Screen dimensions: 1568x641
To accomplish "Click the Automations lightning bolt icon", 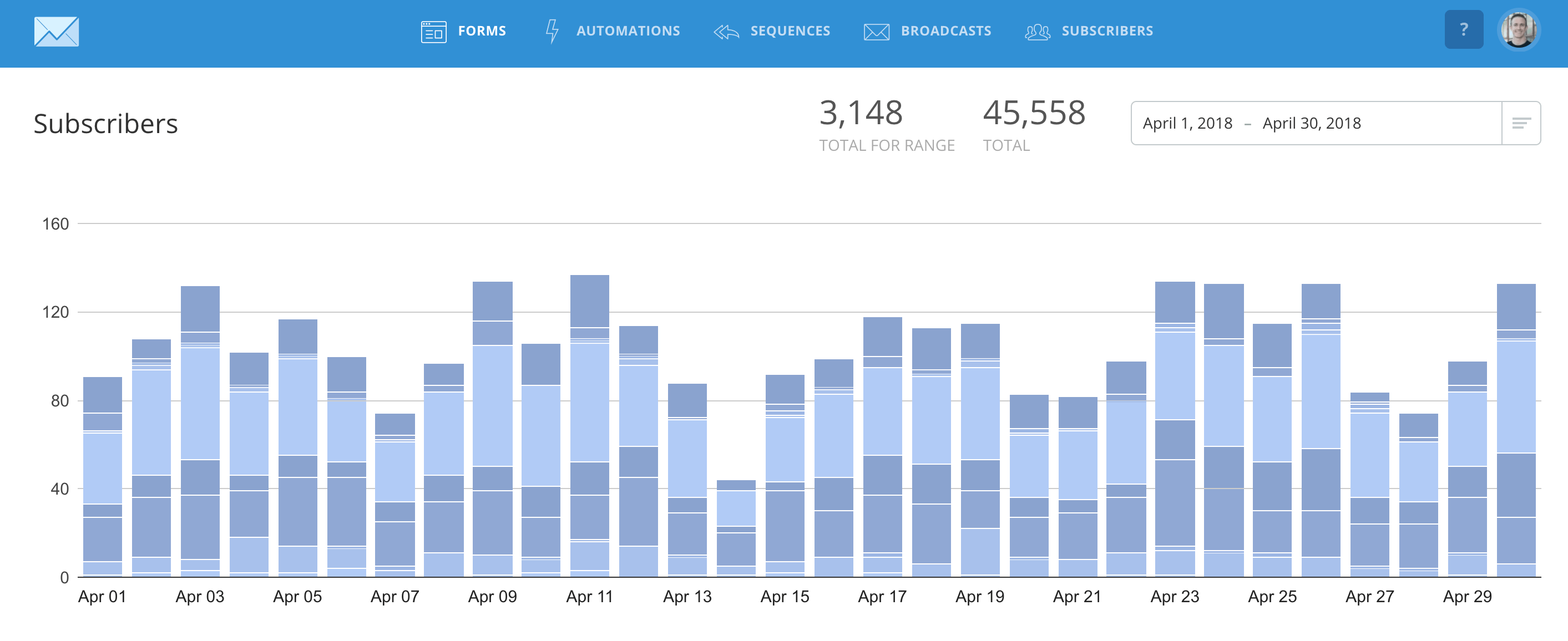I will tap(552, 31).
